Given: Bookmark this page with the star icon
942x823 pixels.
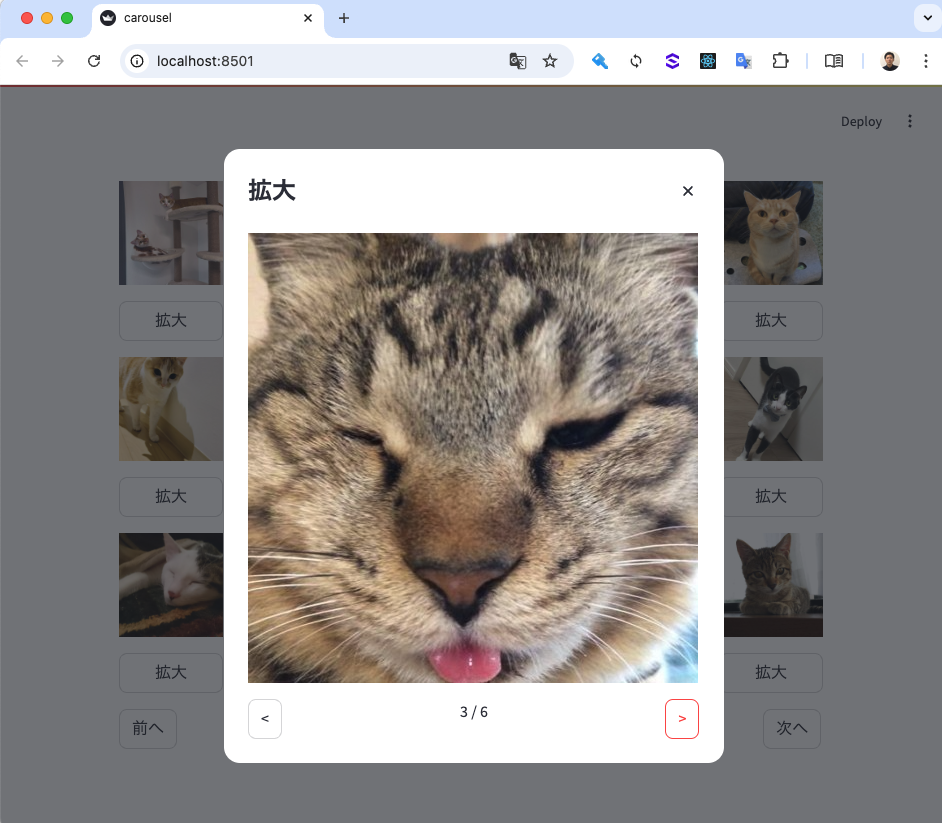Looking at the screenshot, I should click(550, 61).
